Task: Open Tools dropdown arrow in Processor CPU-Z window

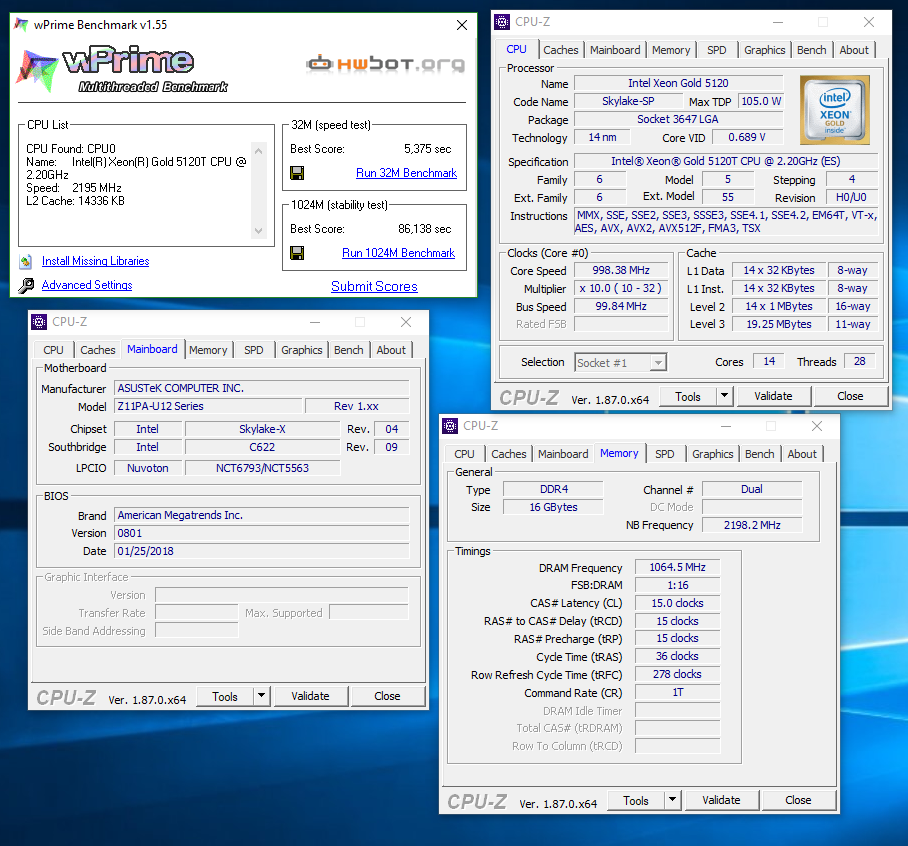Action: coord(724,397)
